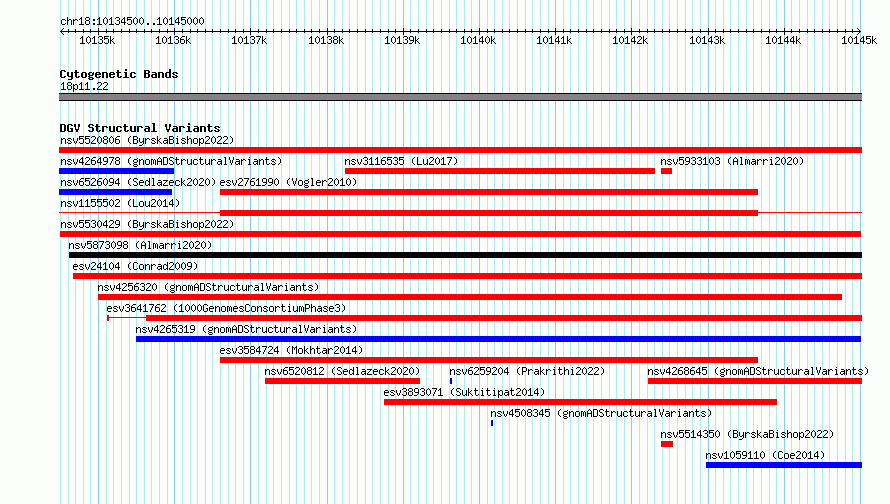Click the red bar under nsv3116535
The height and width of the screenshot is (504, 890).
pos(499,171)
